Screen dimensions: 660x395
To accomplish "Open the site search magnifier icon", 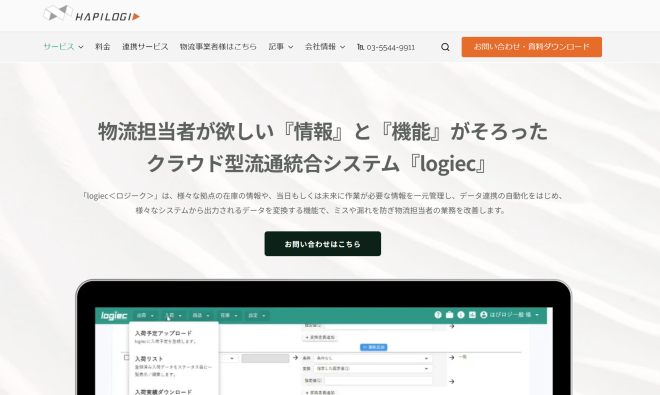I will (445, 47).
